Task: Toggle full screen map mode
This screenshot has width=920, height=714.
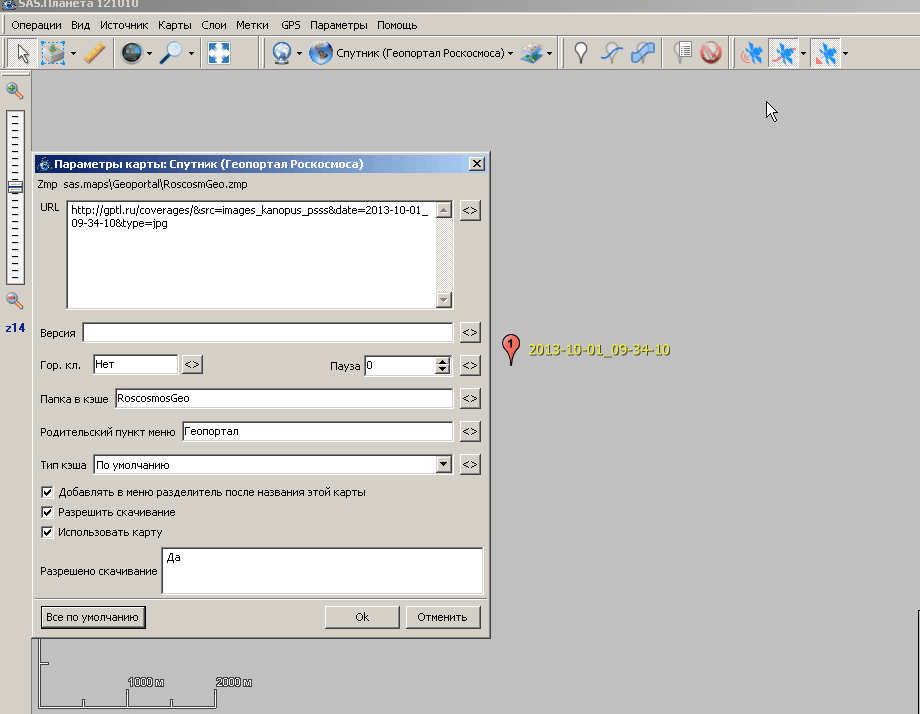Action: click(x=219, y=54)
